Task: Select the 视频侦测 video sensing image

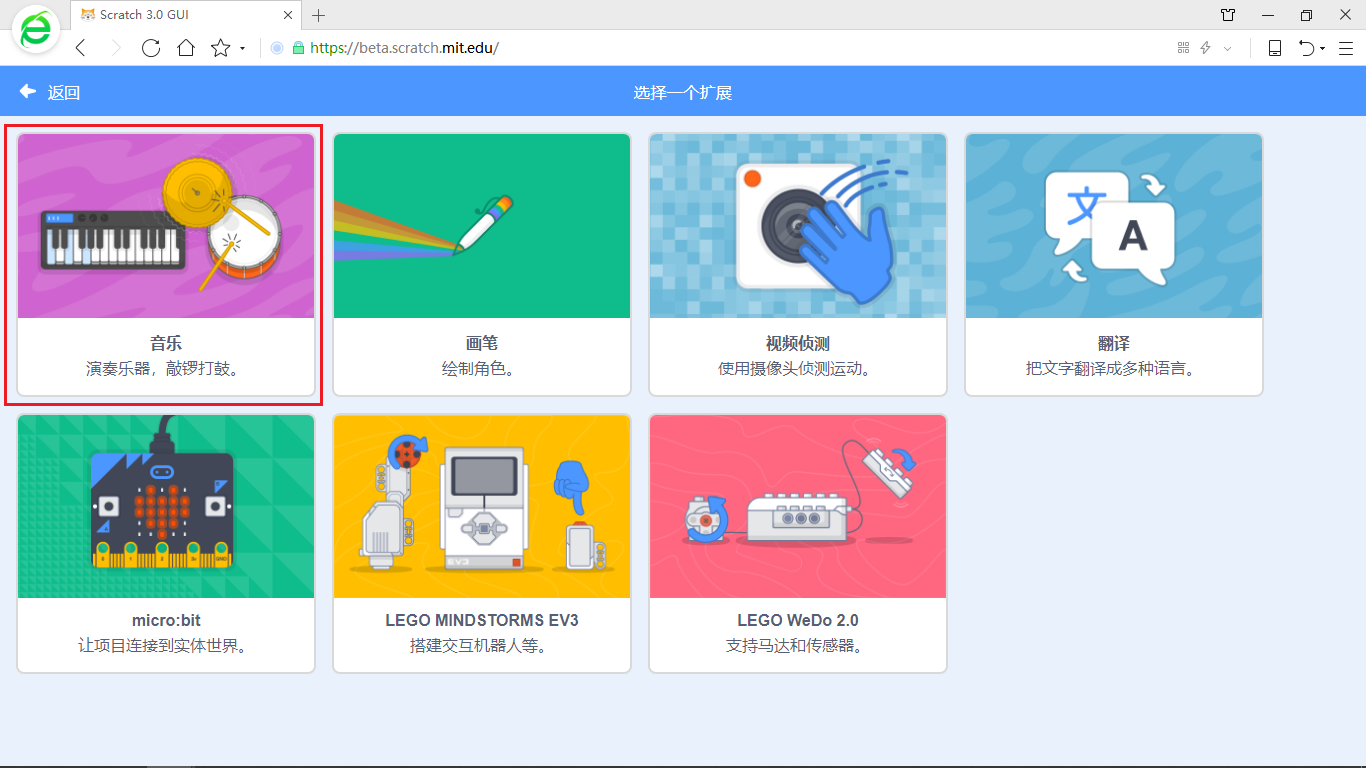Action: 798,226
